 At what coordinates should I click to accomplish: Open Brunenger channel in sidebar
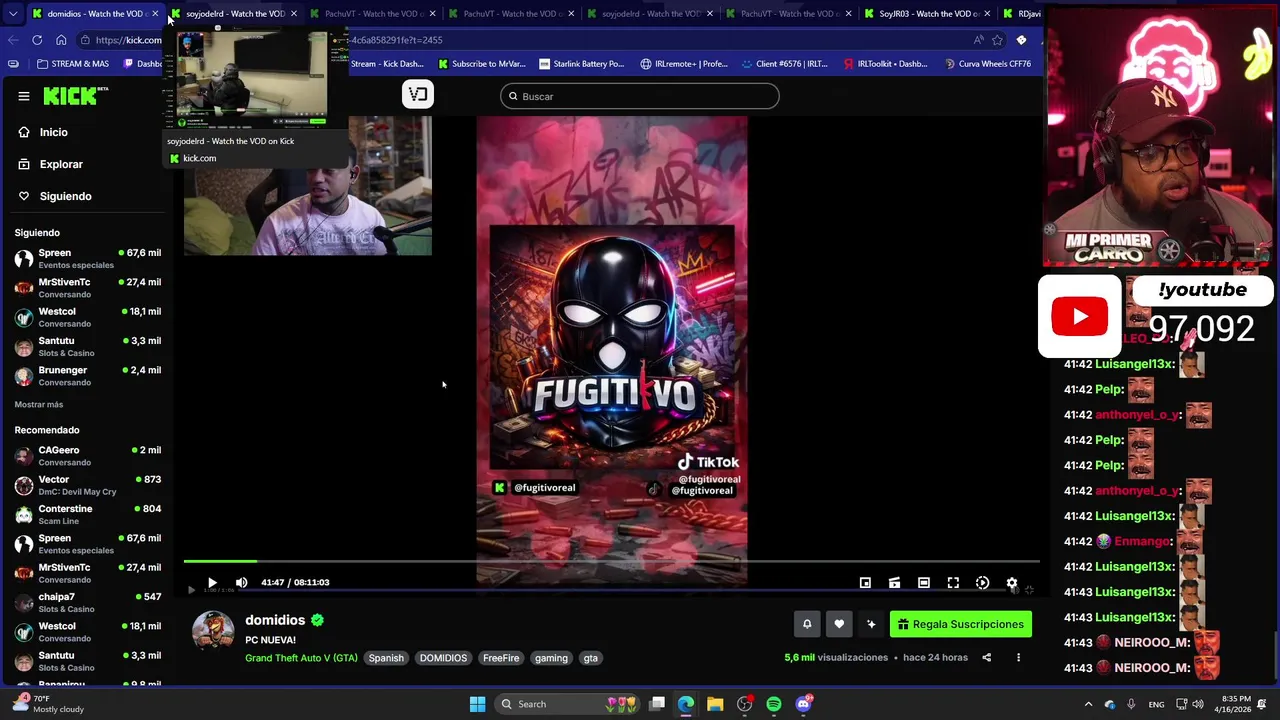pos(88,375)
